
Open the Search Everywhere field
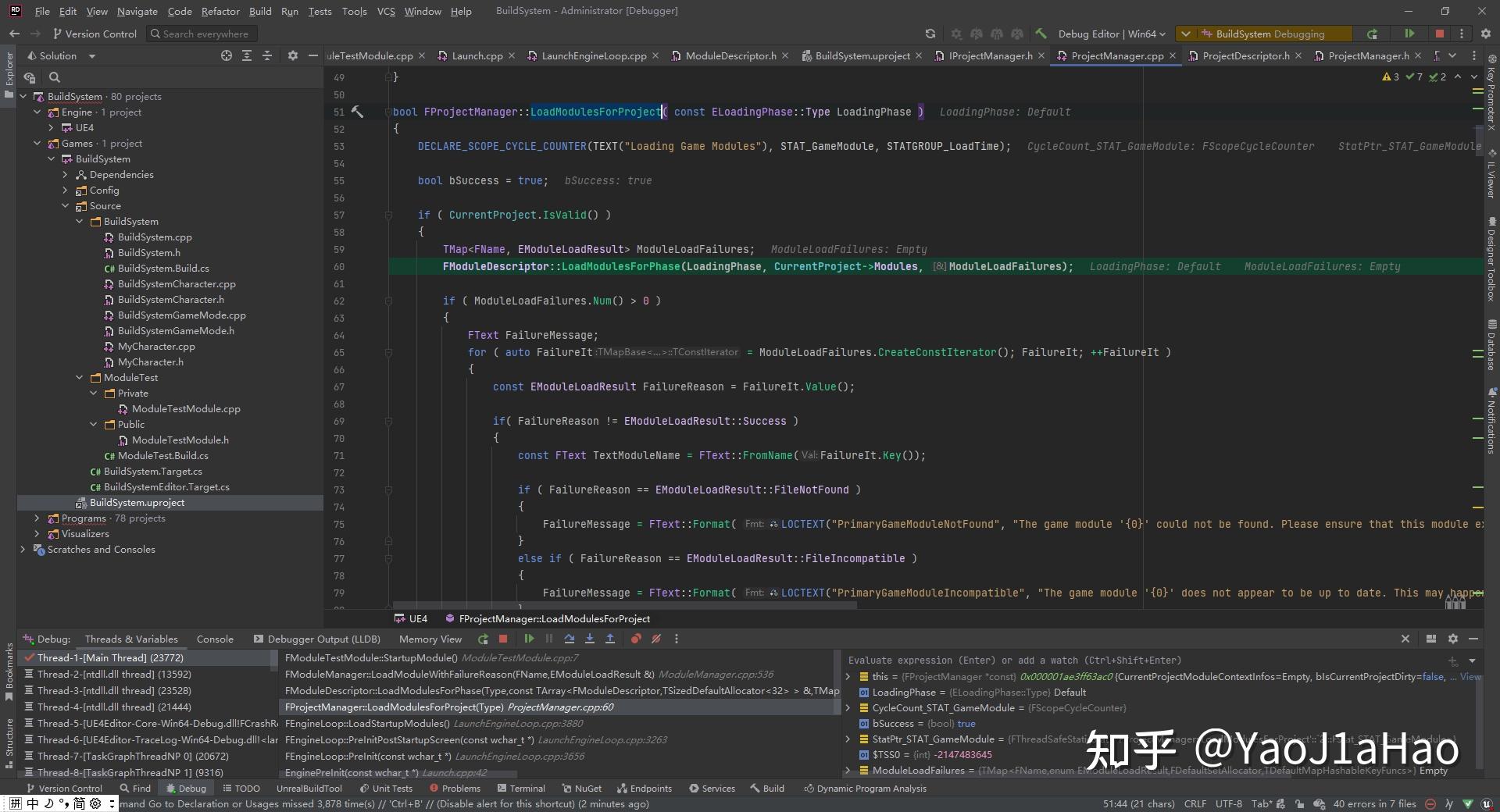[x=202, y=34]
